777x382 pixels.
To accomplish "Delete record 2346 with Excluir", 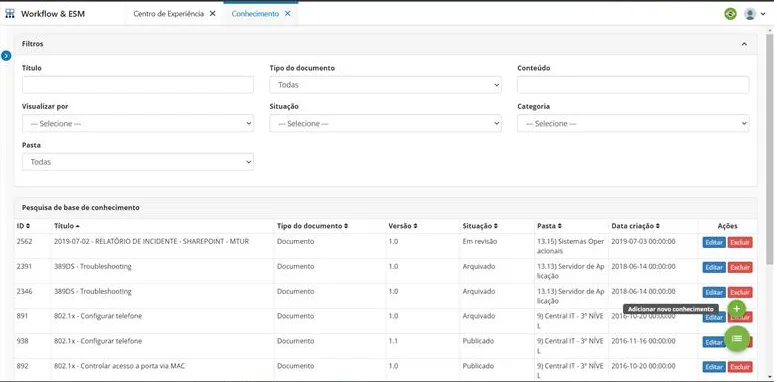I will click(740, 292).
